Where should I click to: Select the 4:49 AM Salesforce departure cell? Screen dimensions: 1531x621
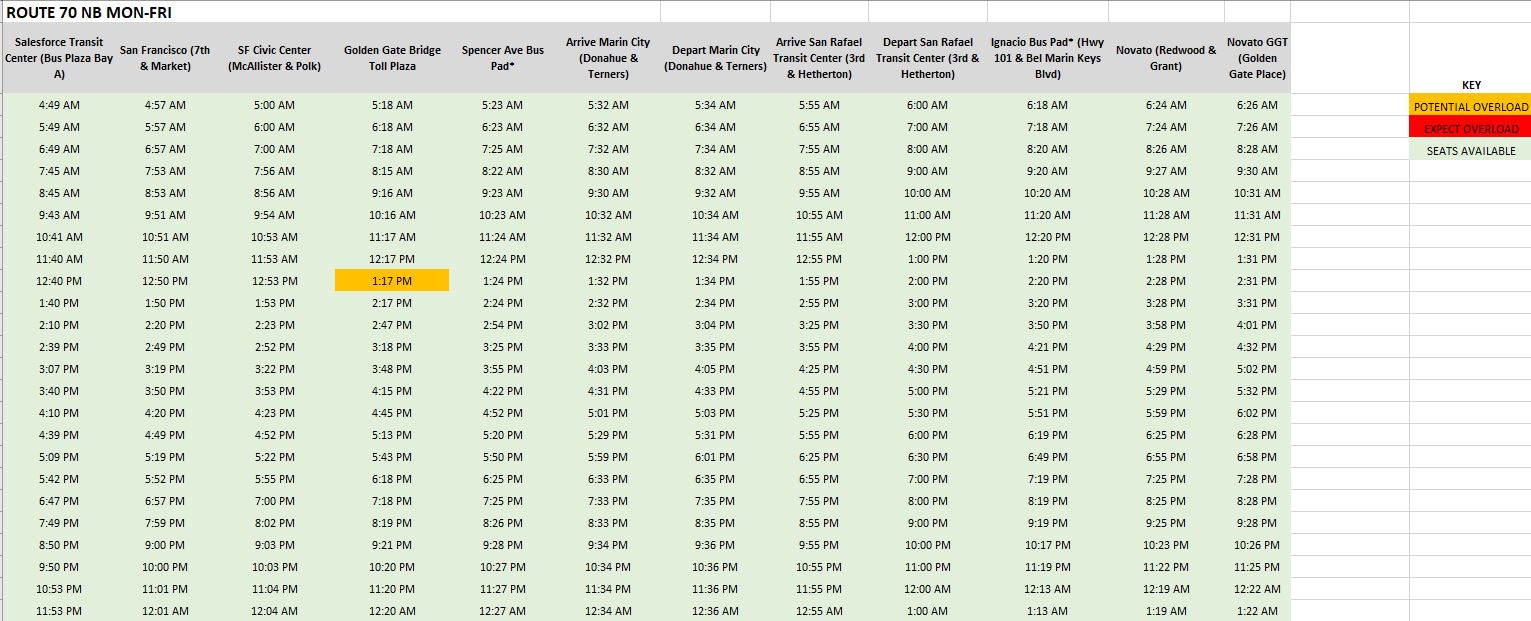click(x=59, y=105)
